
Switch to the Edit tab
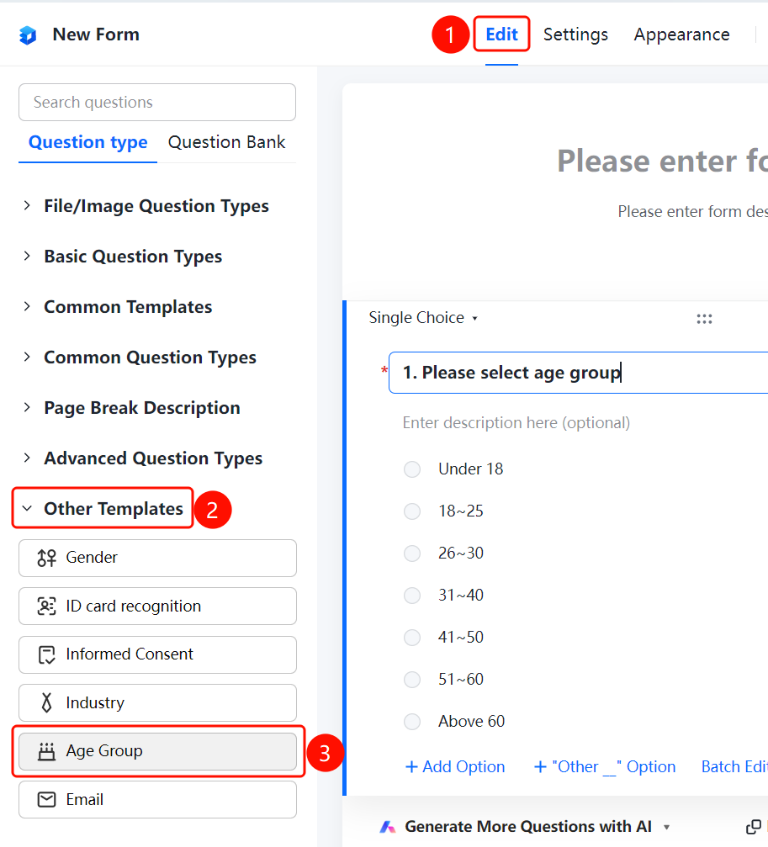(502, 35)
